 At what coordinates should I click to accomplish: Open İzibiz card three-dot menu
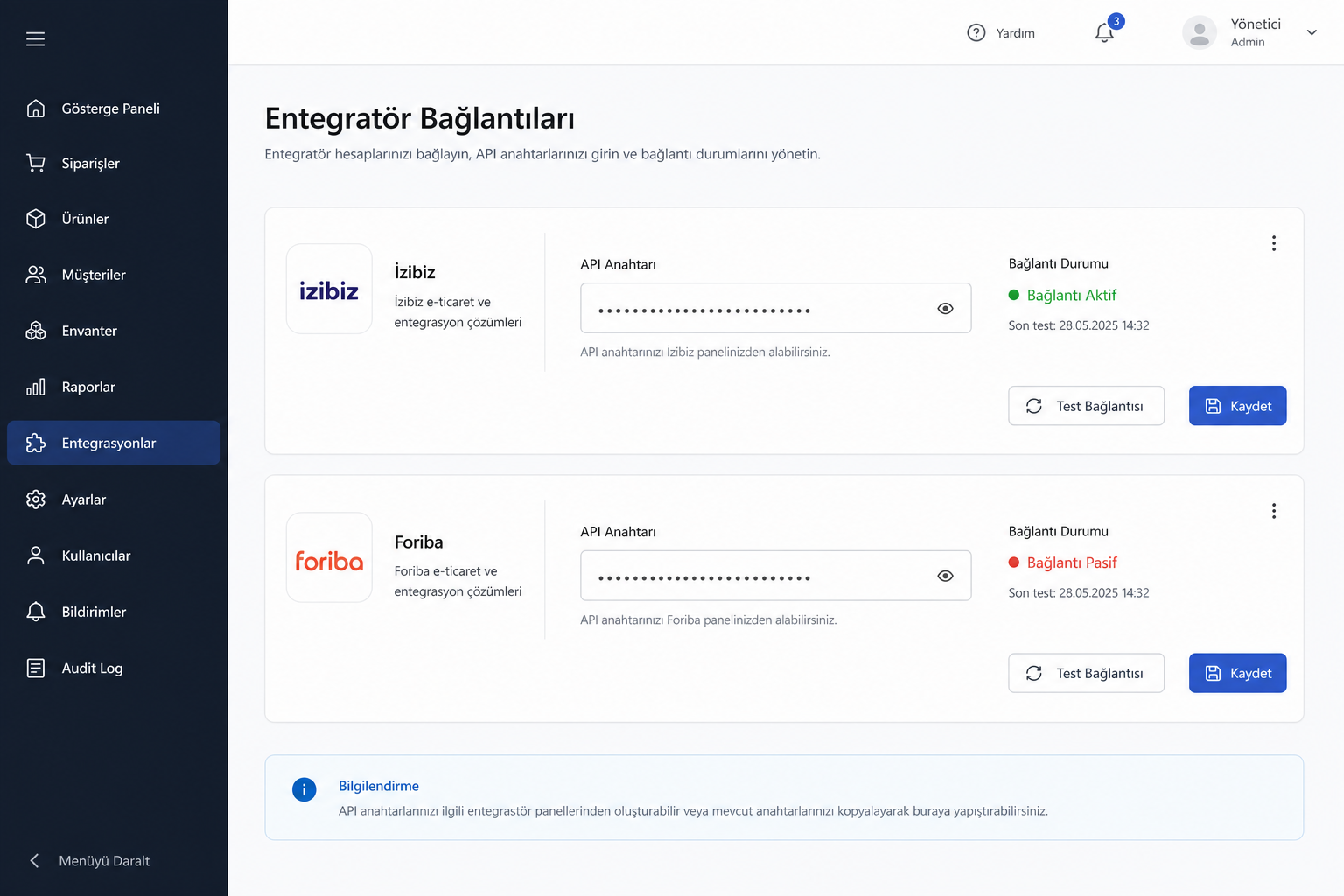coord(1274,243)
